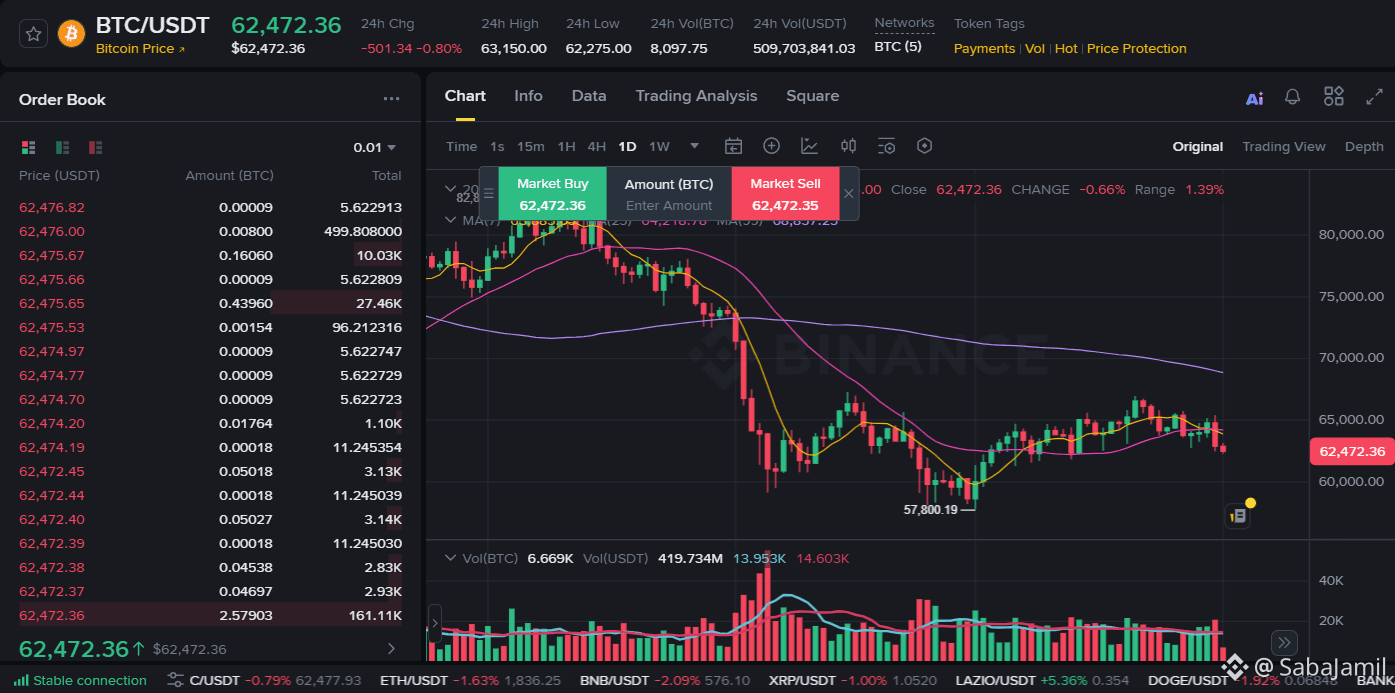Screen dimensions: 1395x693
Task: Open the calendar date range icon
Action: [733, 146]
